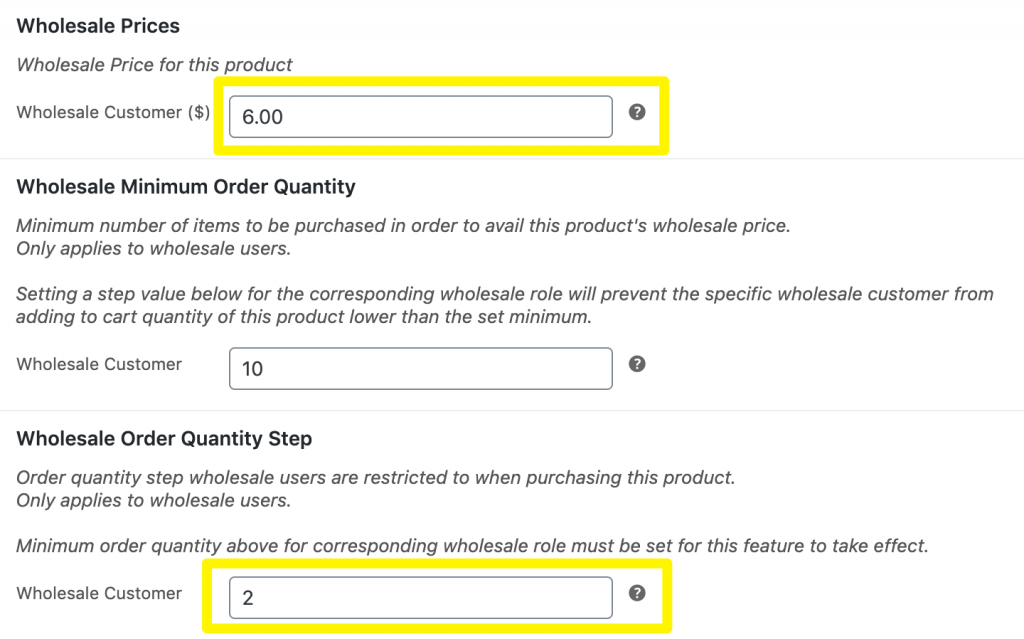Click the "Wholesale Price for this product" description
1024x639 pixels.
(155, 65)
